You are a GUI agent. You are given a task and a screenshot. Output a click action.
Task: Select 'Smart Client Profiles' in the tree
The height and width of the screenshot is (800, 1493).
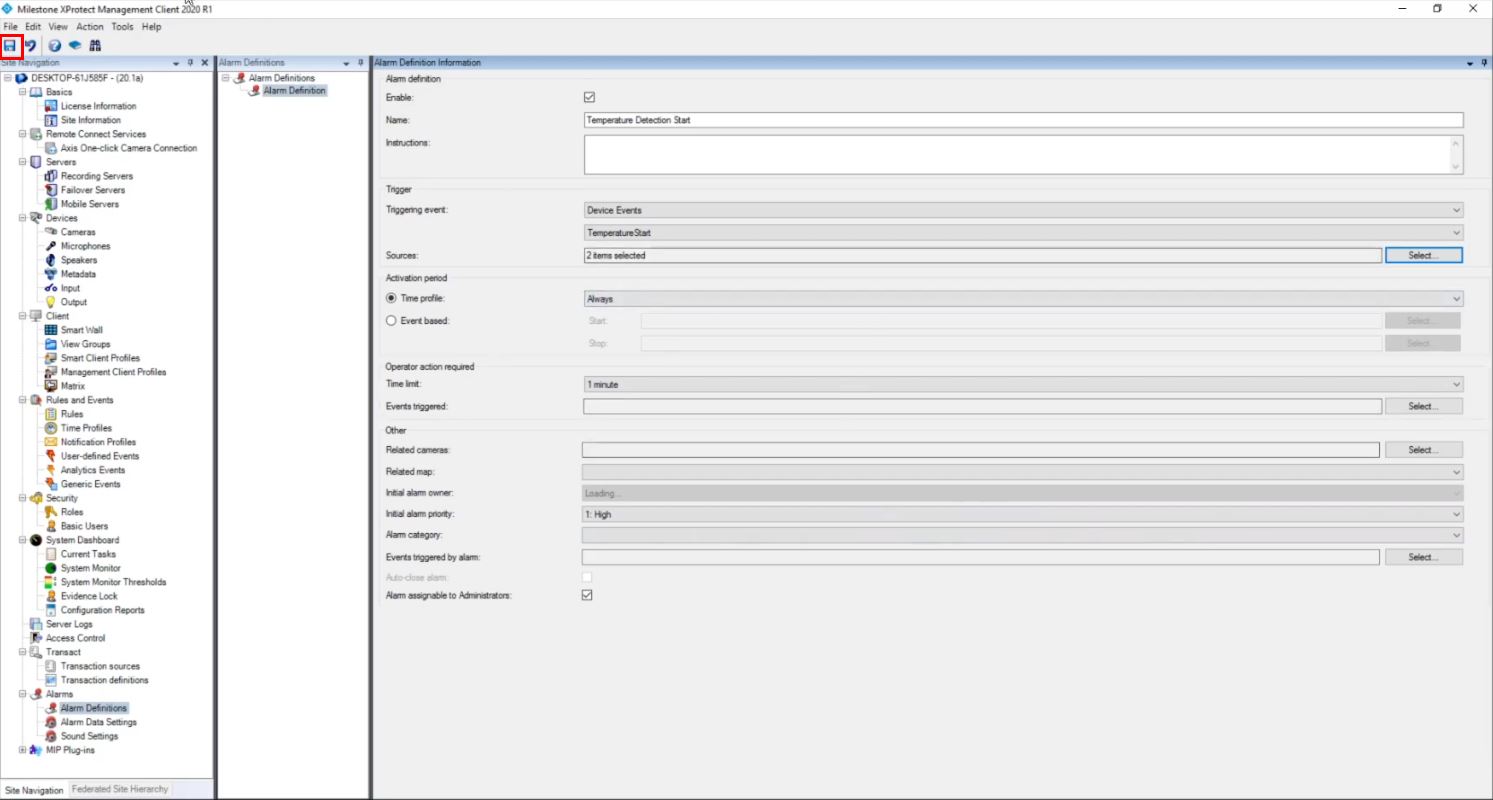pos(100,358)
